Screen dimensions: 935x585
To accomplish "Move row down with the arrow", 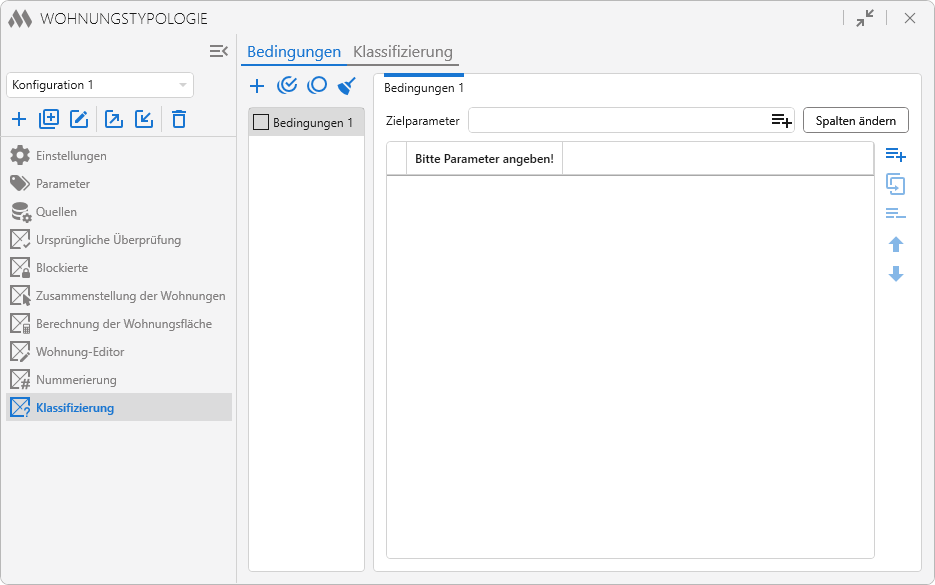I will point(896,274).
